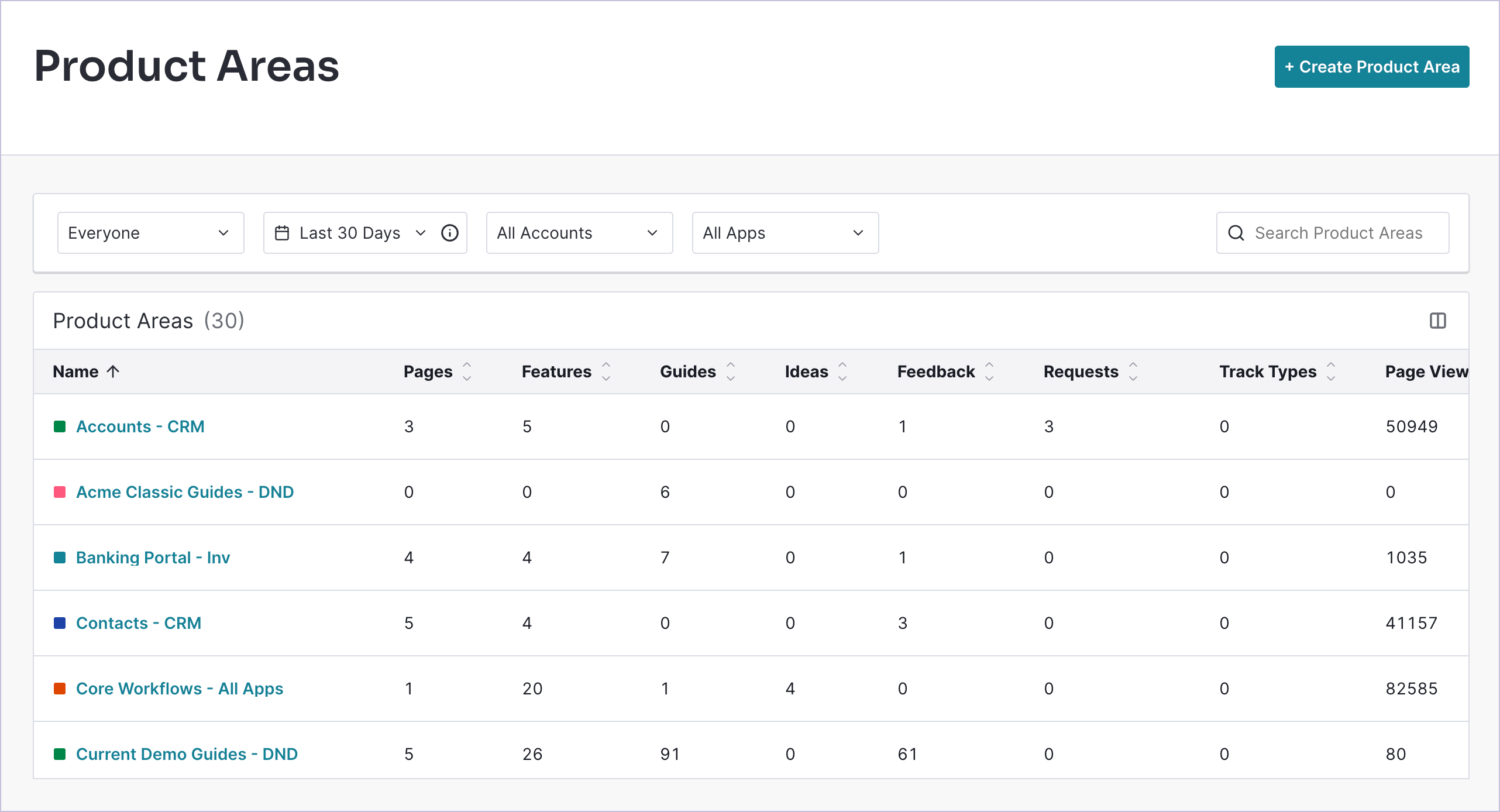This screenshot has width=1500, height=812.
Task: Open the Everyone segment dropdown
Action: click(x=150, y=233)
